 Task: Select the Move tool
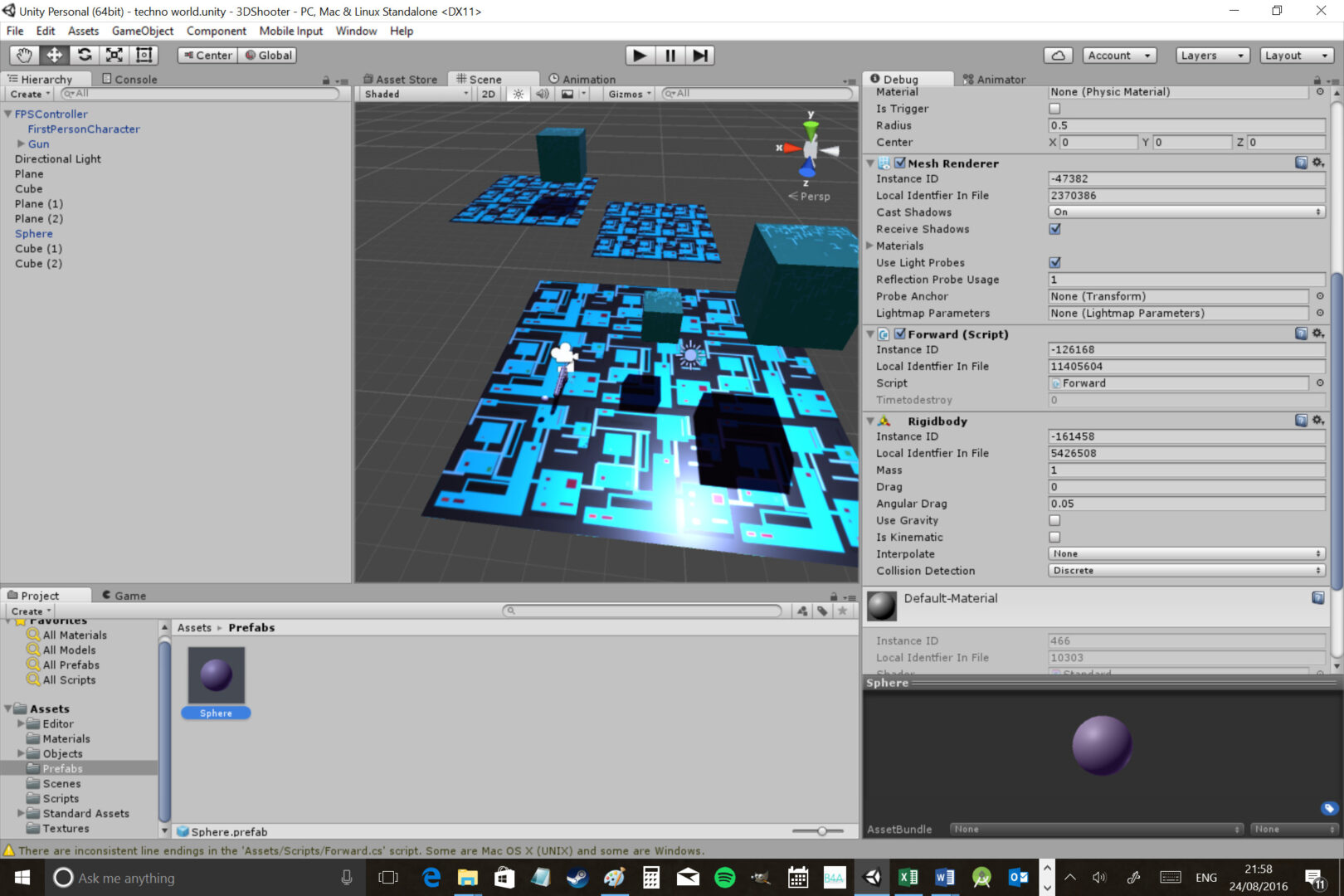[x=53, y=55]
